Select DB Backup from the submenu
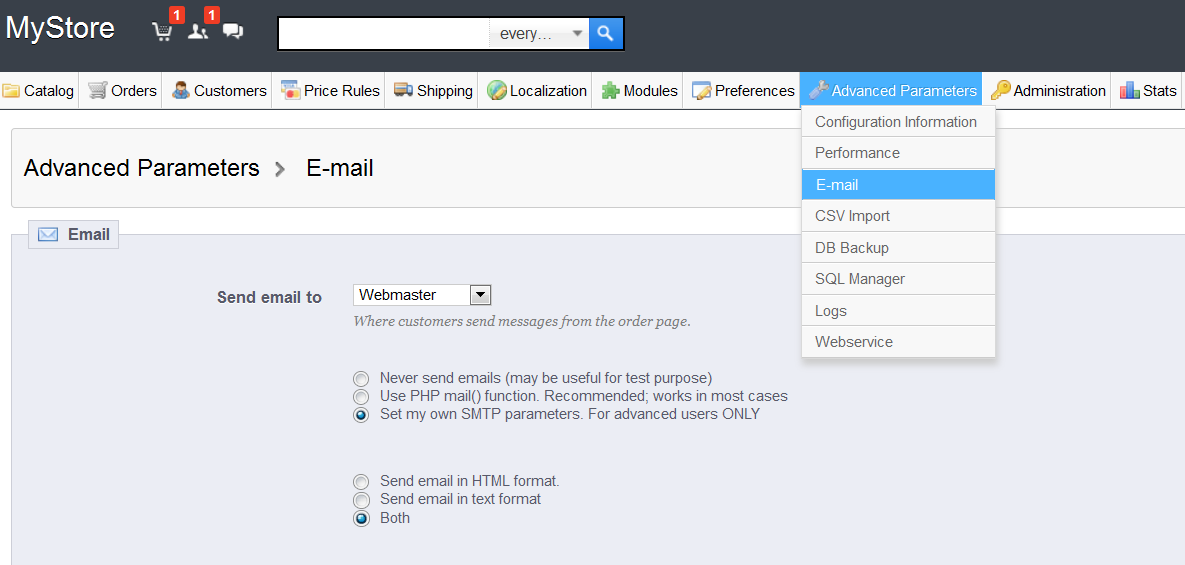Viewport: 1185px width, 565px height. point(851,248)
